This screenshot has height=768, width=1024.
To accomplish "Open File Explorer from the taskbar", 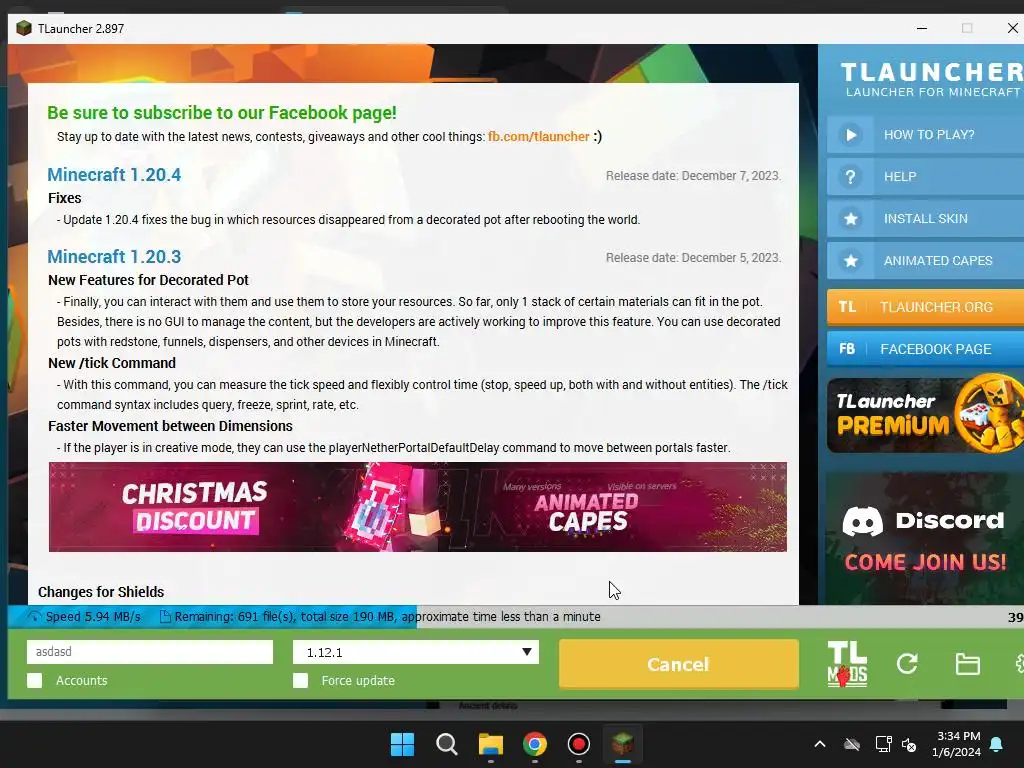I will click(x=490, y=744).
